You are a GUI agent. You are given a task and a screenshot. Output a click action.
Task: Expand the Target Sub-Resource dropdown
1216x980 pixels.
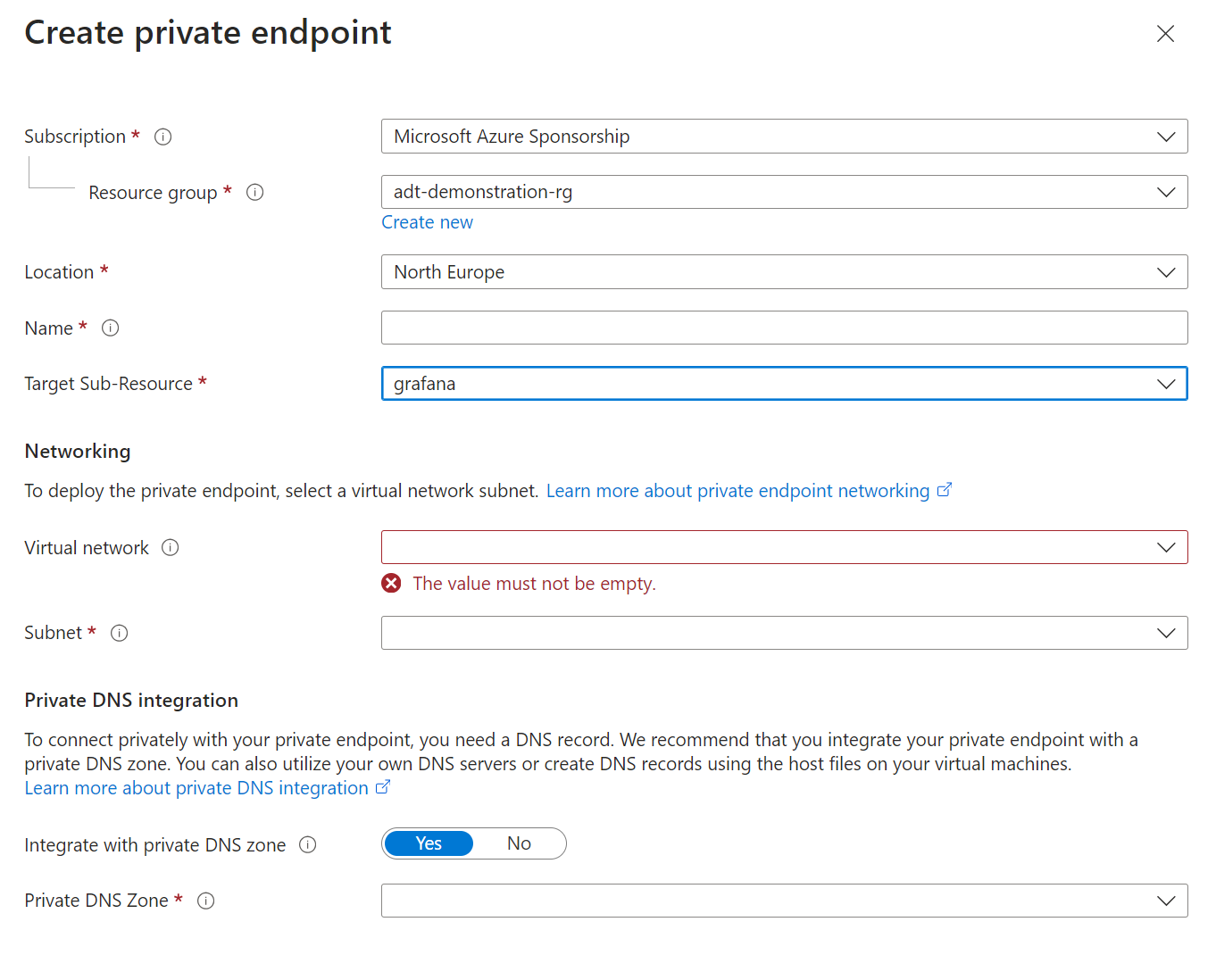pyautogui.click(x=784, y=384)
